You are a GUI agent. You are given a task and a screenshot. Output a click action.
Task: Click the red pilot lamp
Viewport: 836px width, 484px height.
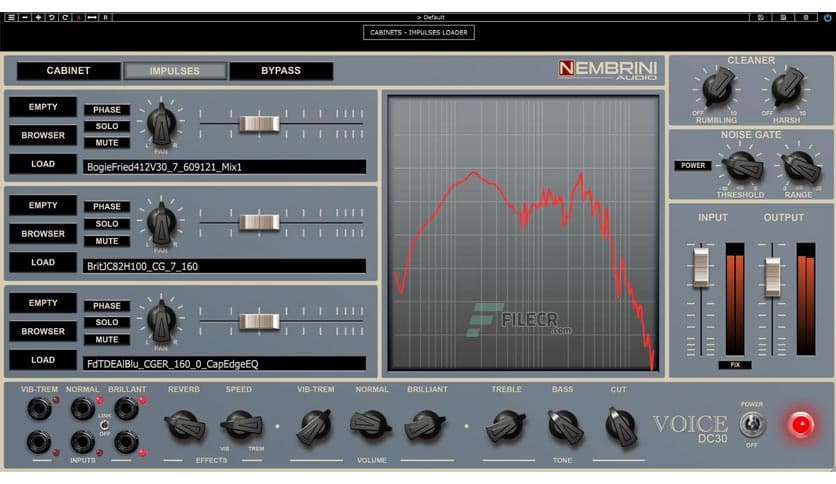(801, 425)
